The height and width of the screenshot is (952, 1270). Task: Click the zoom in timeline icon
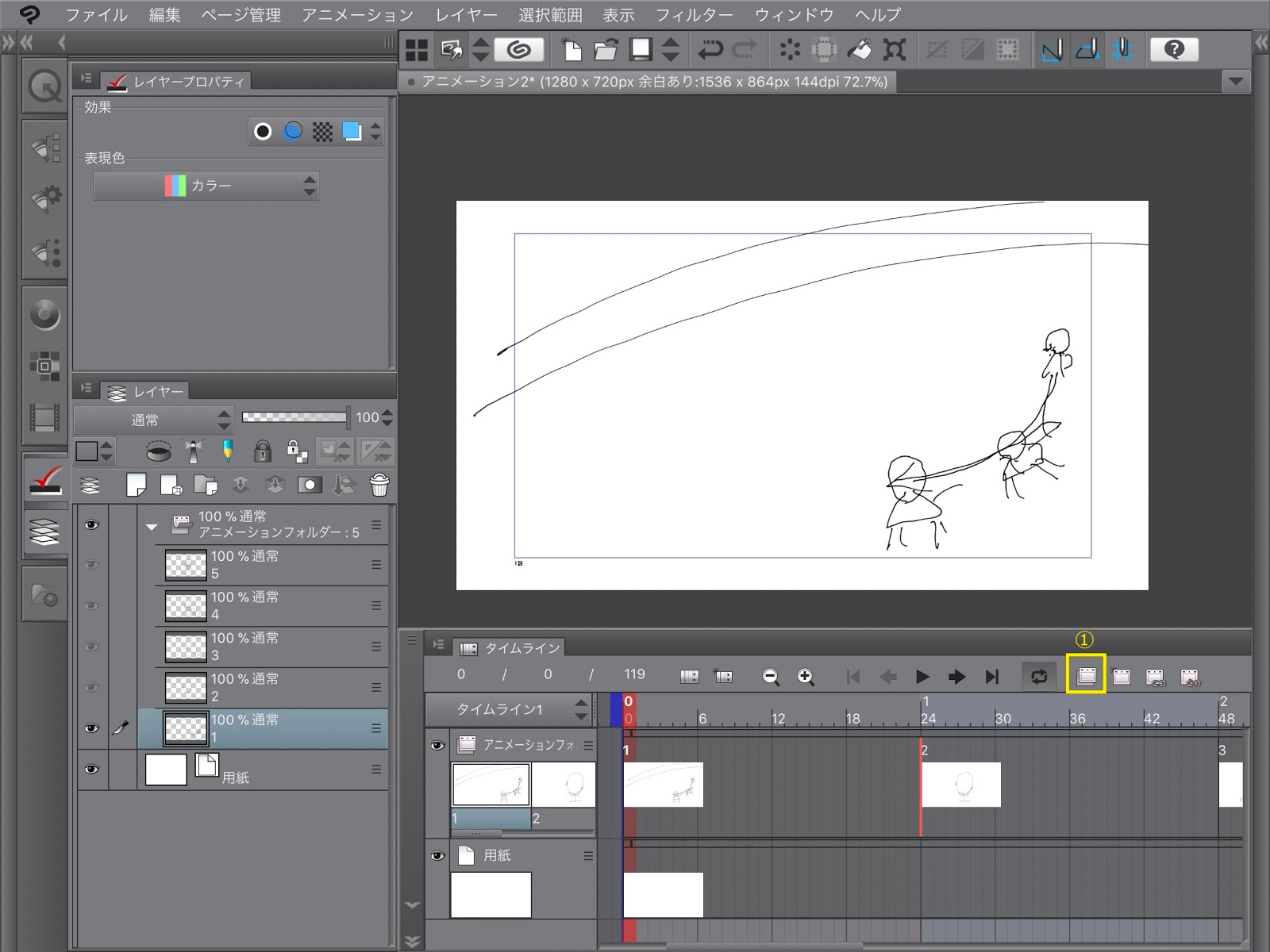806,677
